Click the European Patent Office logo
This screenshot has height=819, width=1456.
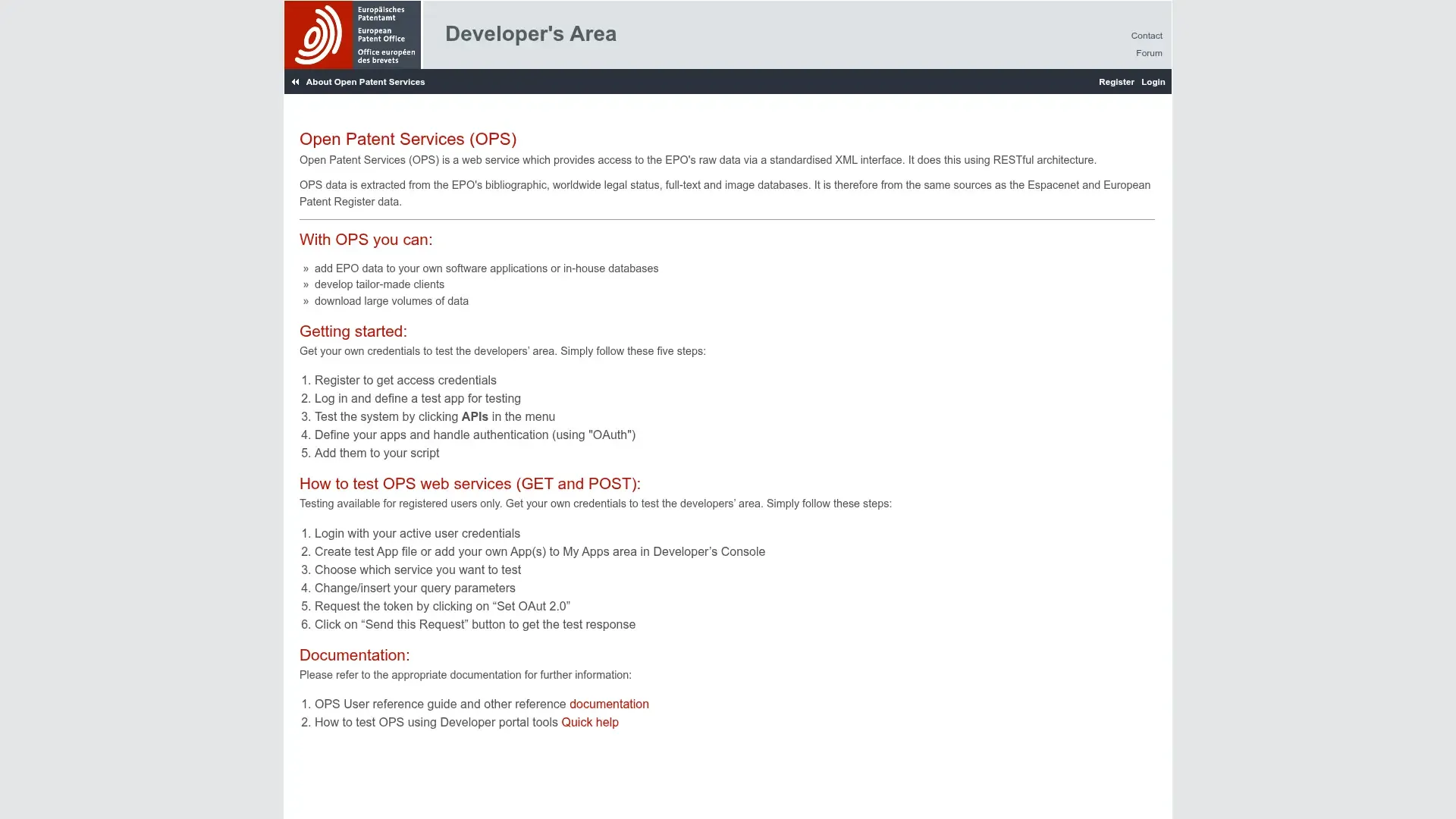pyautogui.click(x=352, y=35)
